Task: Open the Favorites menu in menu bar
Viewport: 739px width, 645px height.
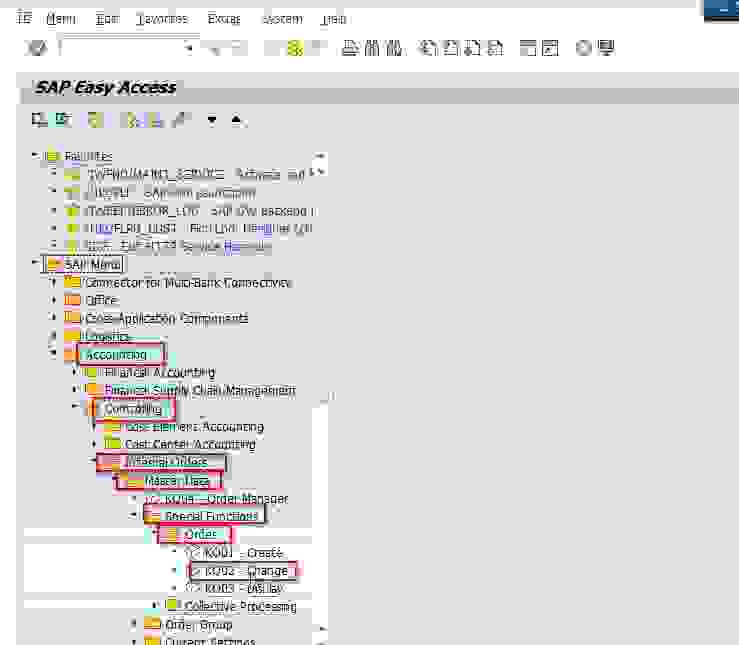Action: (x=162, y=19)
